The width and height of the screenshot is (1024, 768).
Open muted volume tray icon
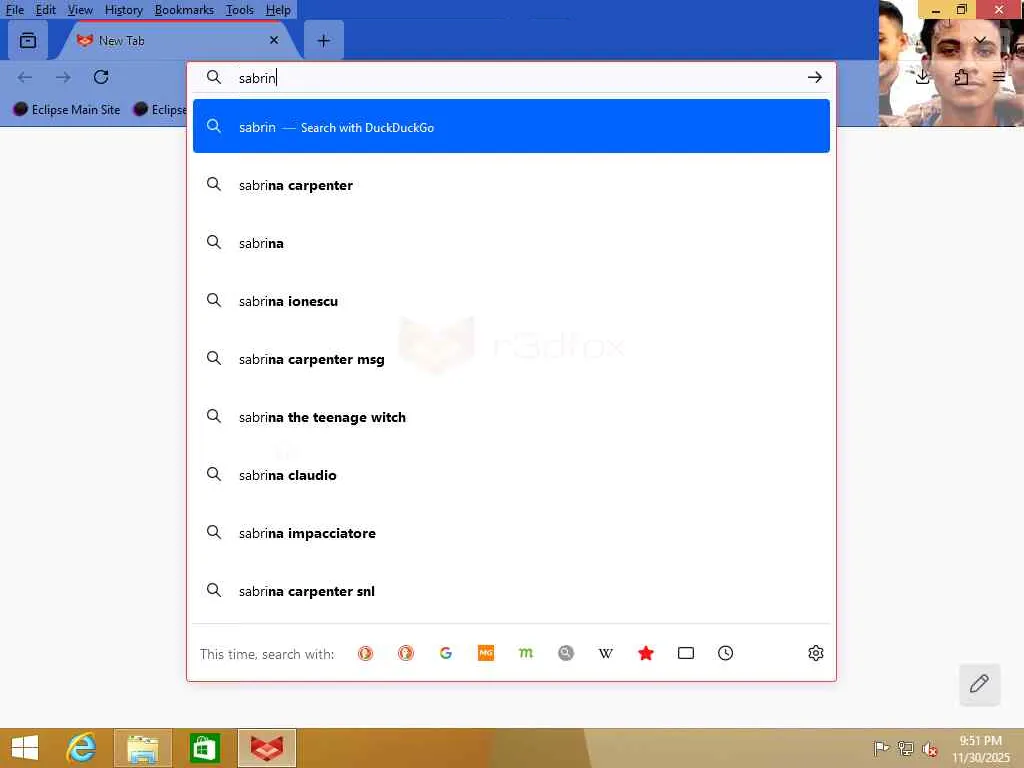929,748
